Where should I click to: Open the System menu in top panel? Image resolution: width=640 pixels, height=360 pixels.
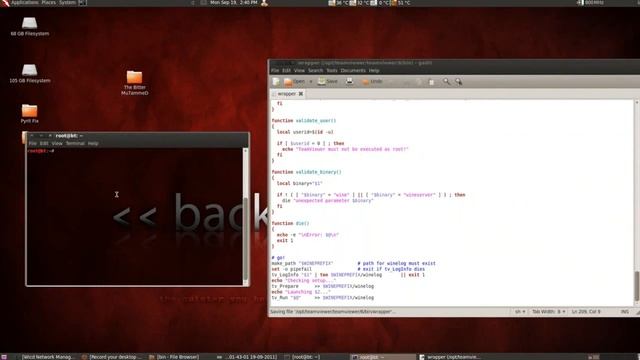67,2
